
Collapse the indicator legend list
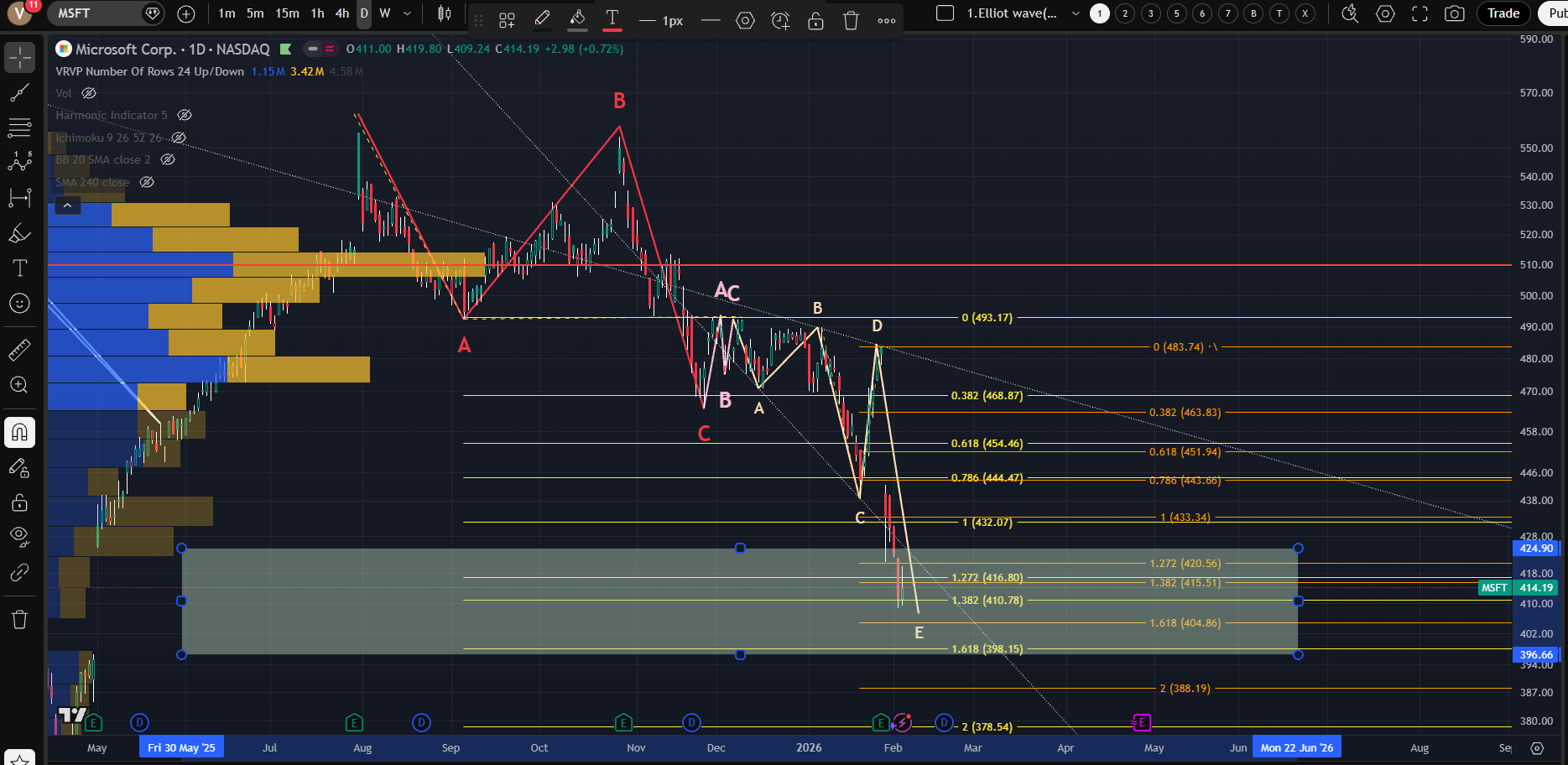(x=67, y=206)
